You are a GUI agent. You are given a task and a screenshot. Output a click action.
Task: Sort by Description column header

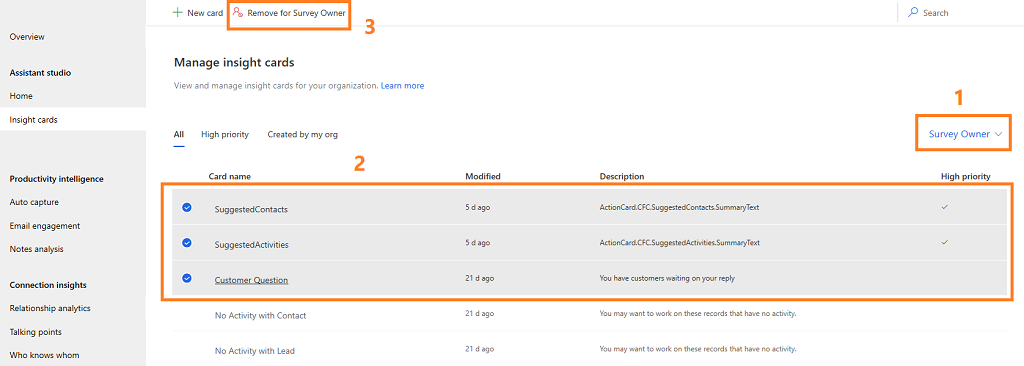(x=622, y=176)
